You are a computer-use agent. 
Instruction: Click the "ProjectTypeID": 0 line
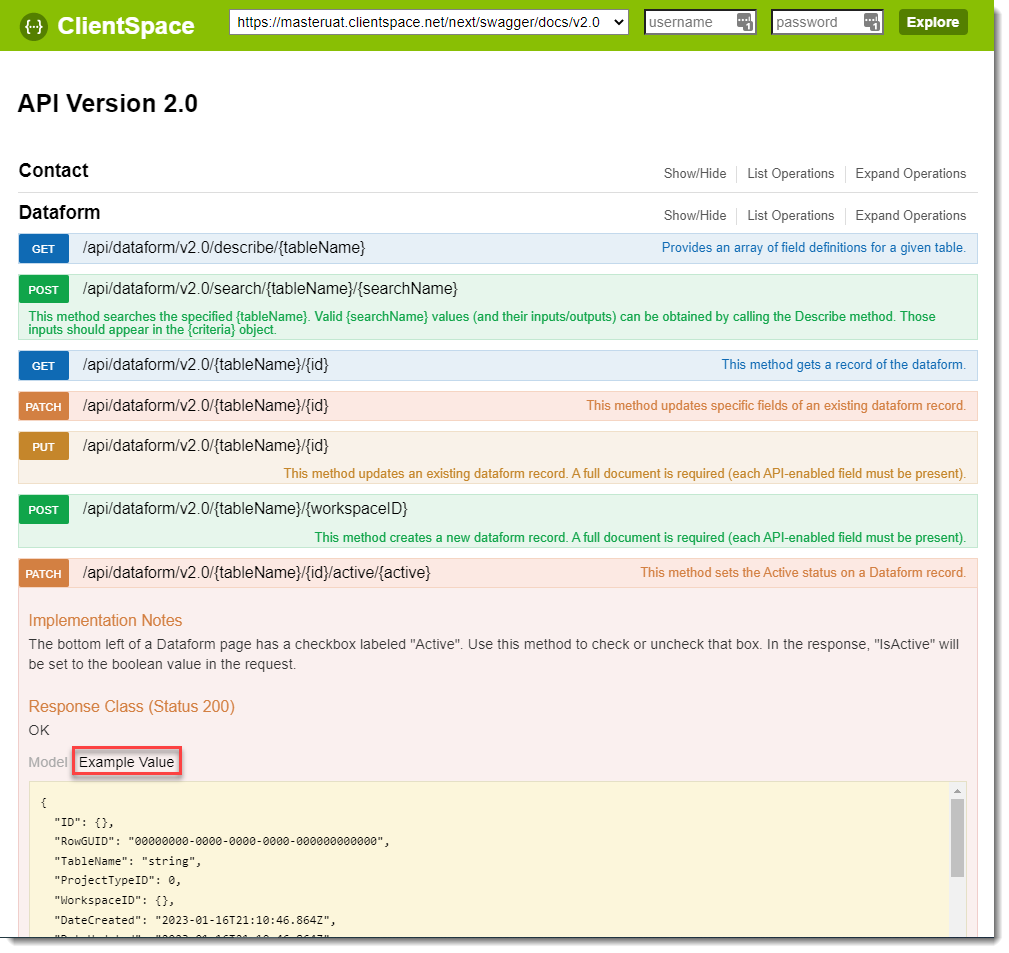pos(118,880)
